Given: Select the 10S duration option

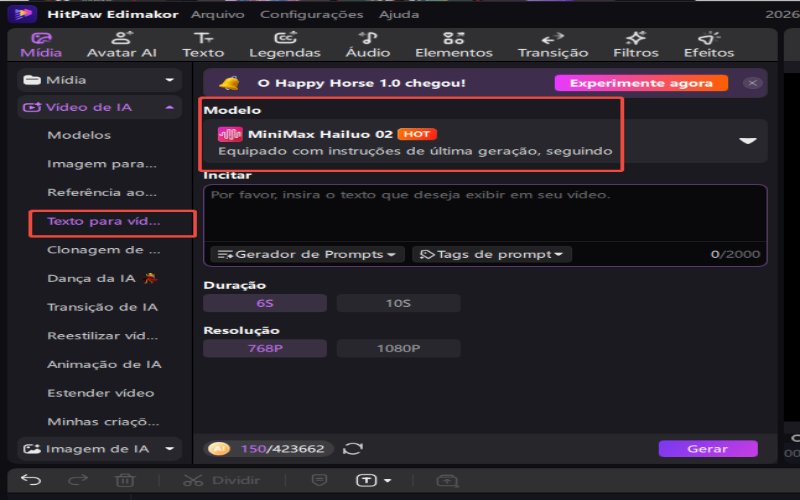Looking at the screenshot, I should [398, 303].
